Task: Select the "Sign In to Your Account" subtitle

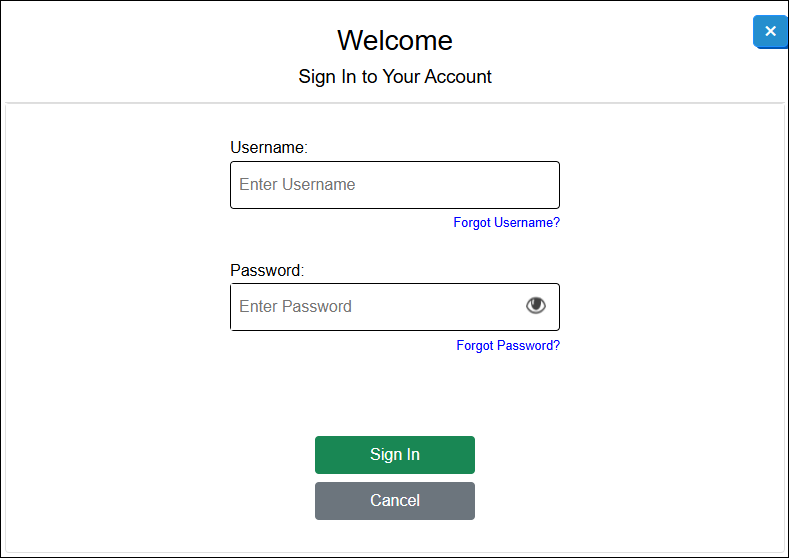Action: (x=395, y=76)
